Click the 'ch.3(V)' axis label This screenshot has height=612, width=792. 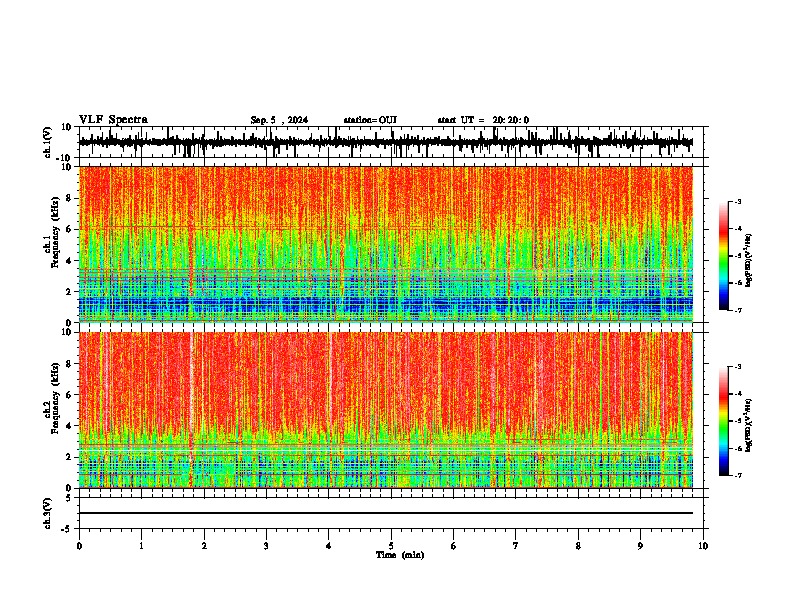[x=48, y=513]
